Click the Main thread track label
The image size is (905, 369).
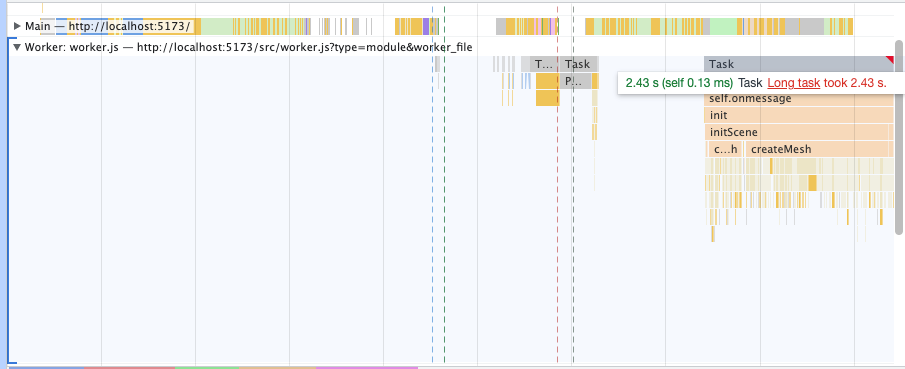click(107, 26)
